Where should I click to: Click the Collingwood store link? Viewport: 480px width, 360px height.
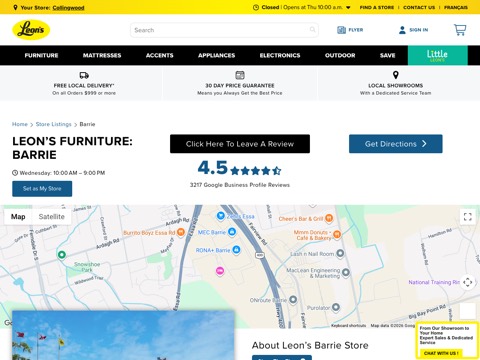(x=68, y=8)
